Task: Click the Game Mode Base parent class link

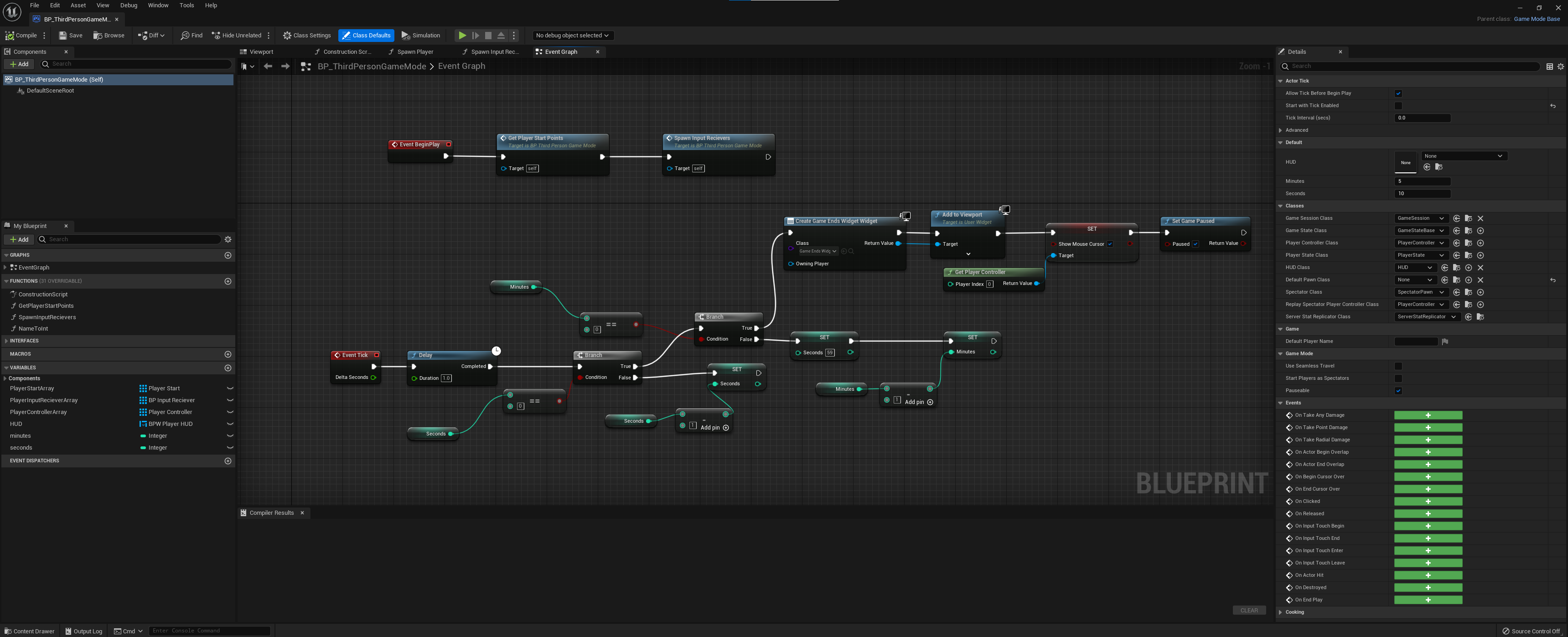Action: [x=1537, y=19]
